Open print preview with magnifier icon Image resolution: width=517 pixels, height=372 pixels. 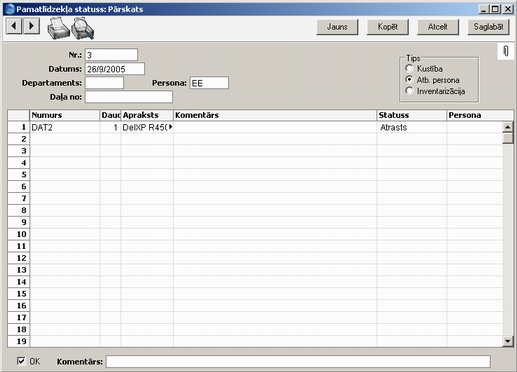point(83,29)
